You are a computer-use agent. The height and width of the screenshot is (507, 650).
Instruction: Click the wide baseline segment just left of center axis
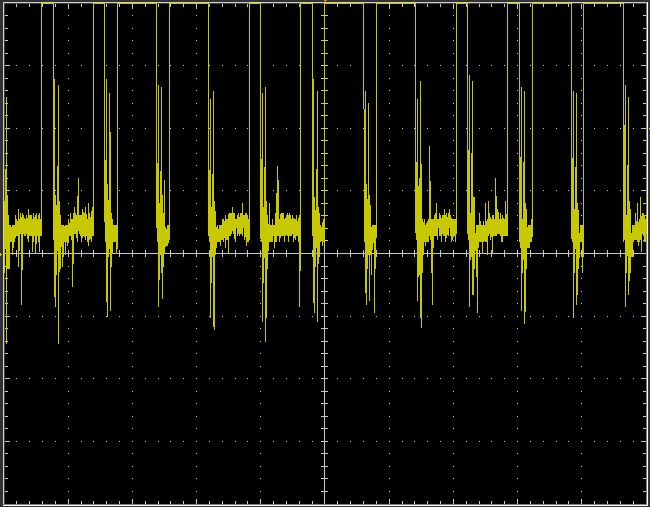click(x=283, y=228)
